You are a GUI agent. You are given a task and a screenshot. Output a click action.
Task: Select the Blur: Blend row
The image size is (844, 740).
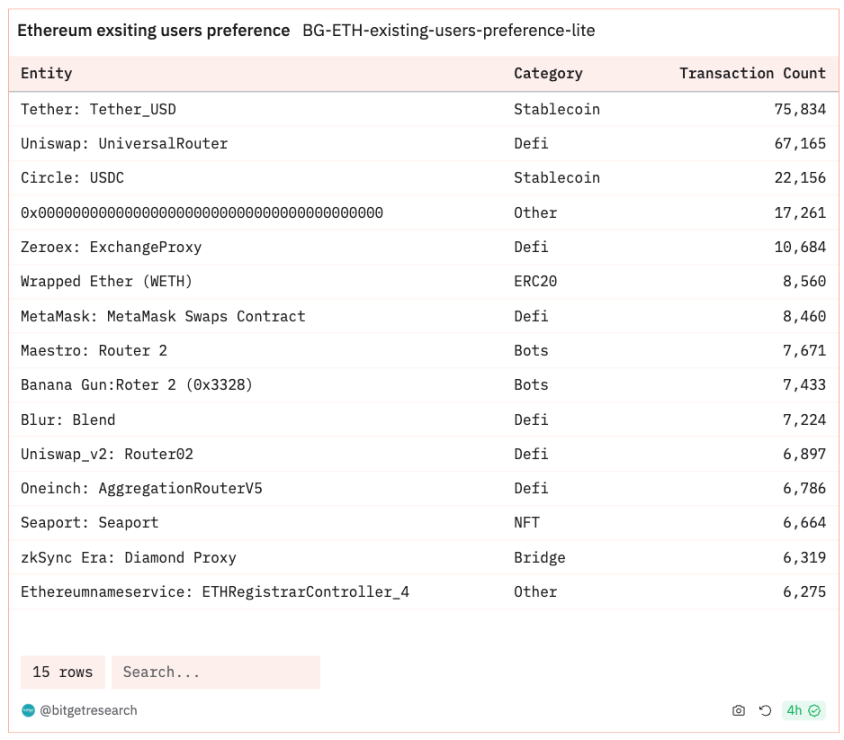tap(423, 420)
